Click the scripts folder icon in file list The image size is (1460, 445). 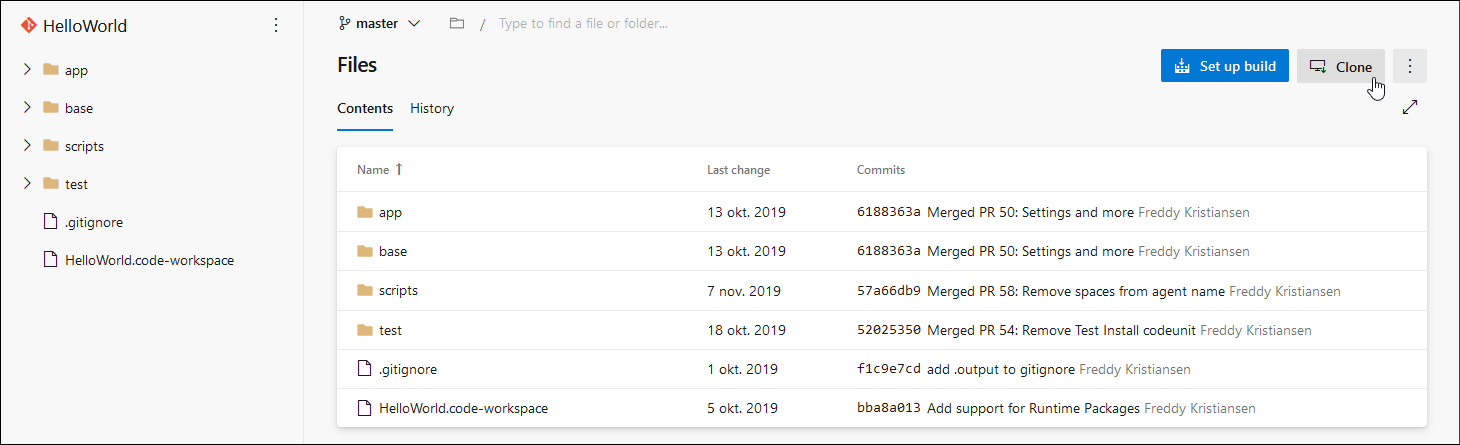(365, 291)
